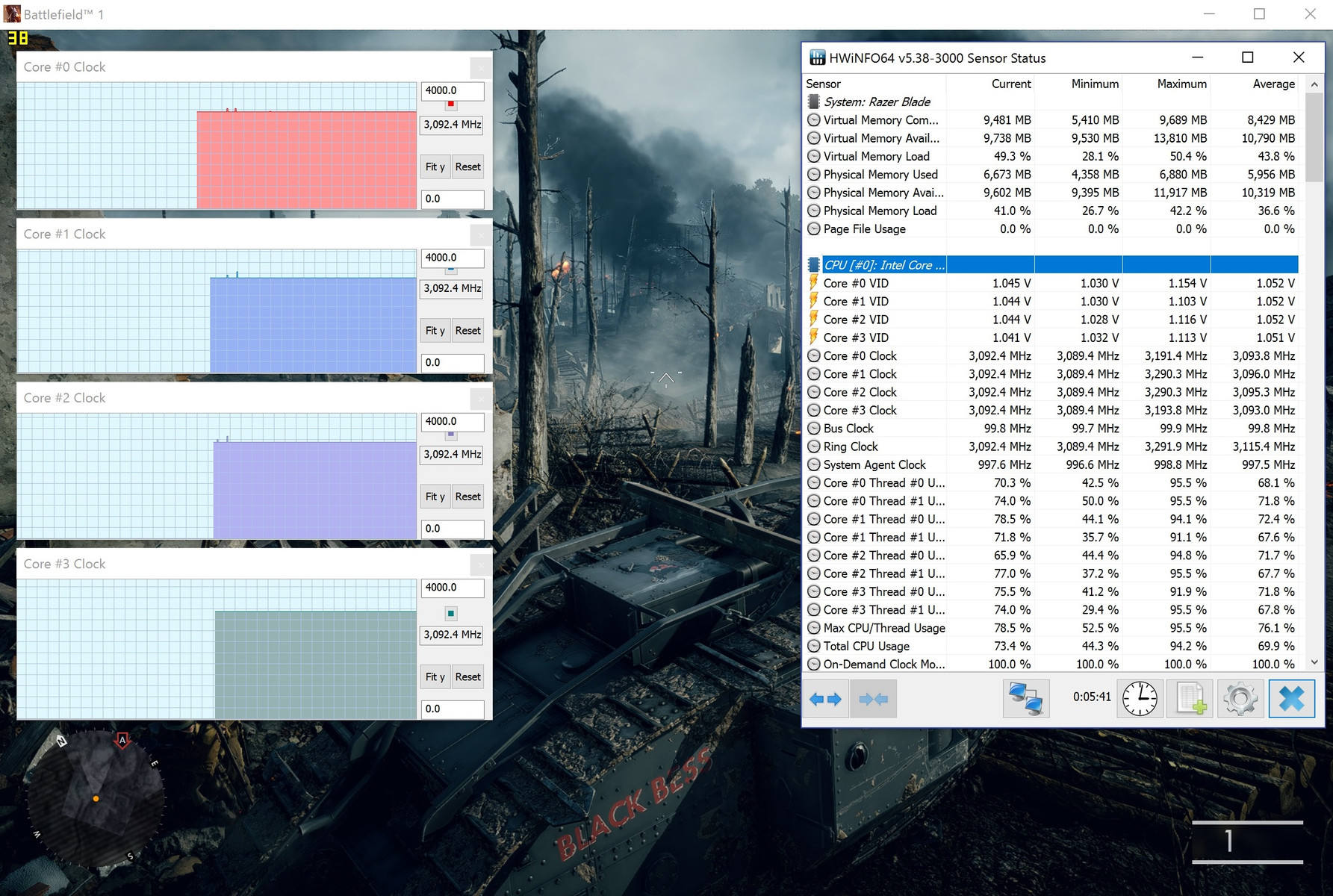Click the Page File Usage sensor icon

click(x=814, y=228)
